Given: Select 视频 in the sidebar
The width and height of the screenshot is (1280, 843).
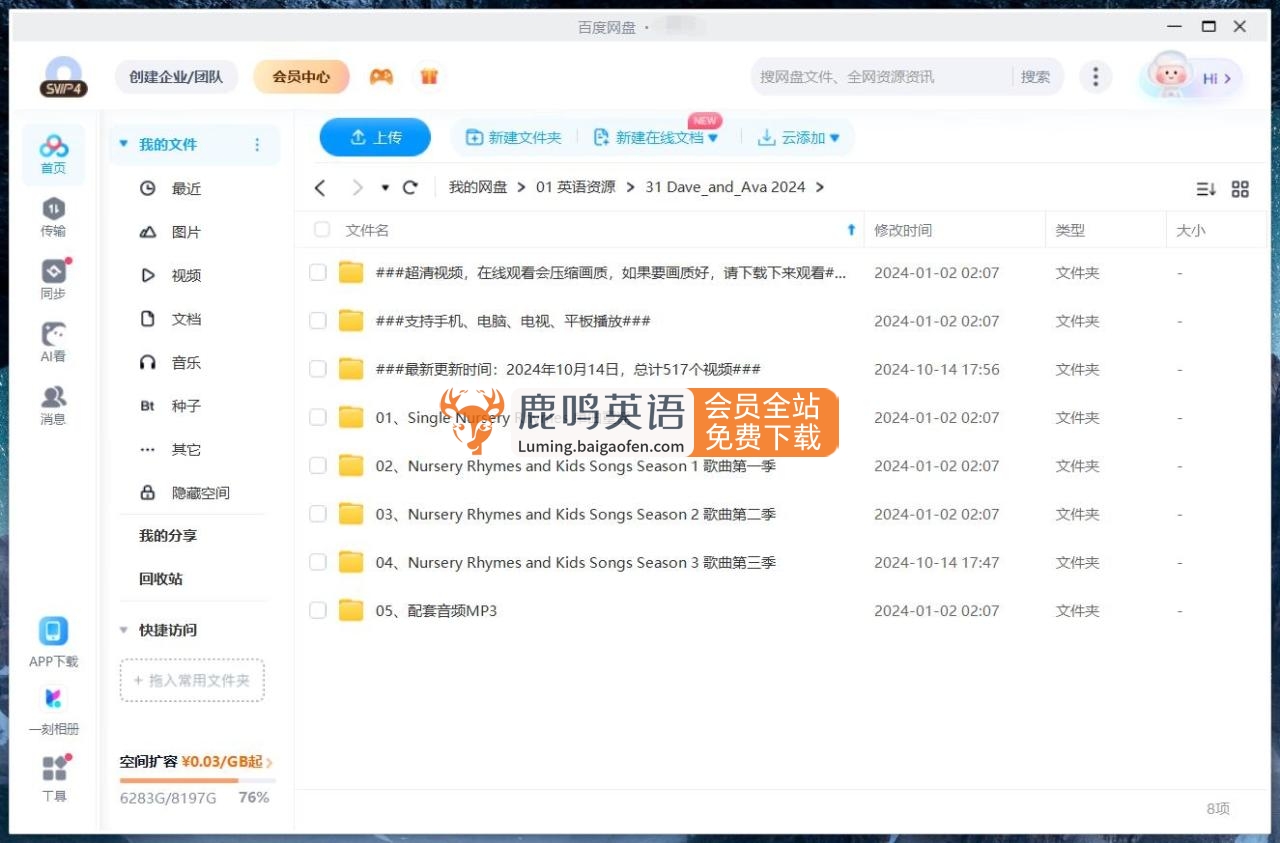Looking at the screenshot, I should tap(186, 275).
